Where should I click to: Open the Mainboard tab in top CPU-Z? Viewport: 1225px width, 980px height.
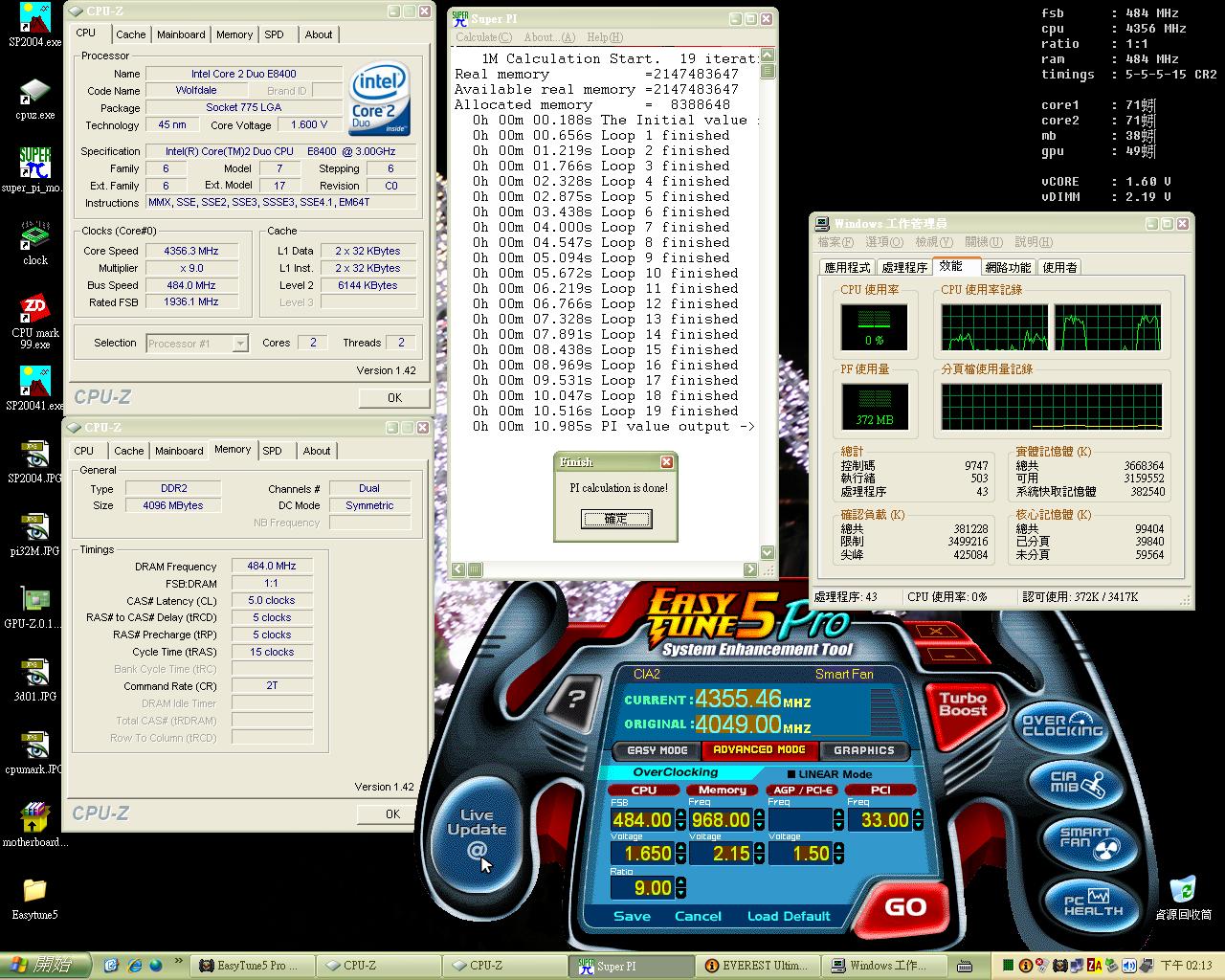pos(181,34)
